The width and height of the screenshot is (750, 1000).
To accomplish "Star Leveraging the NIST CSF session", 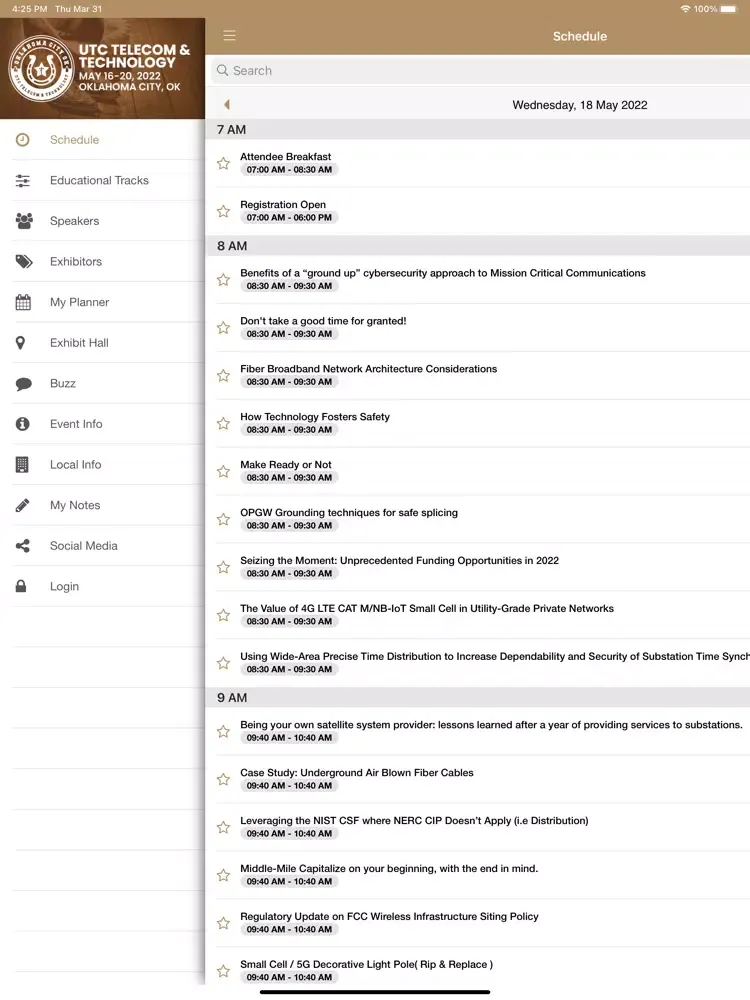I will point(223,827).
